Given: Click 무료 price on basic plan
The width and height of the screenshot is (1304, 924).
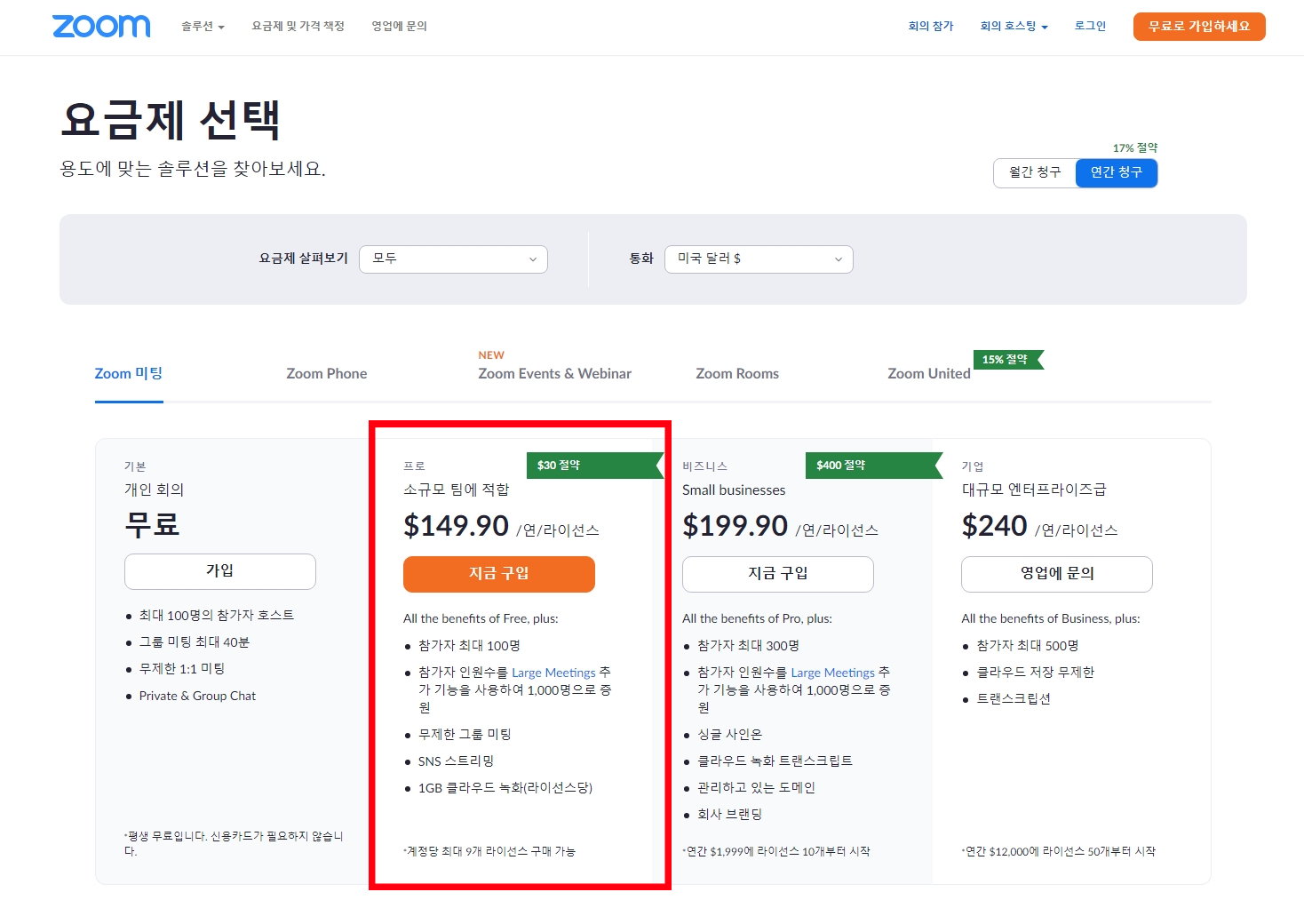Looking at the screenshot, I should pos(152,524).
